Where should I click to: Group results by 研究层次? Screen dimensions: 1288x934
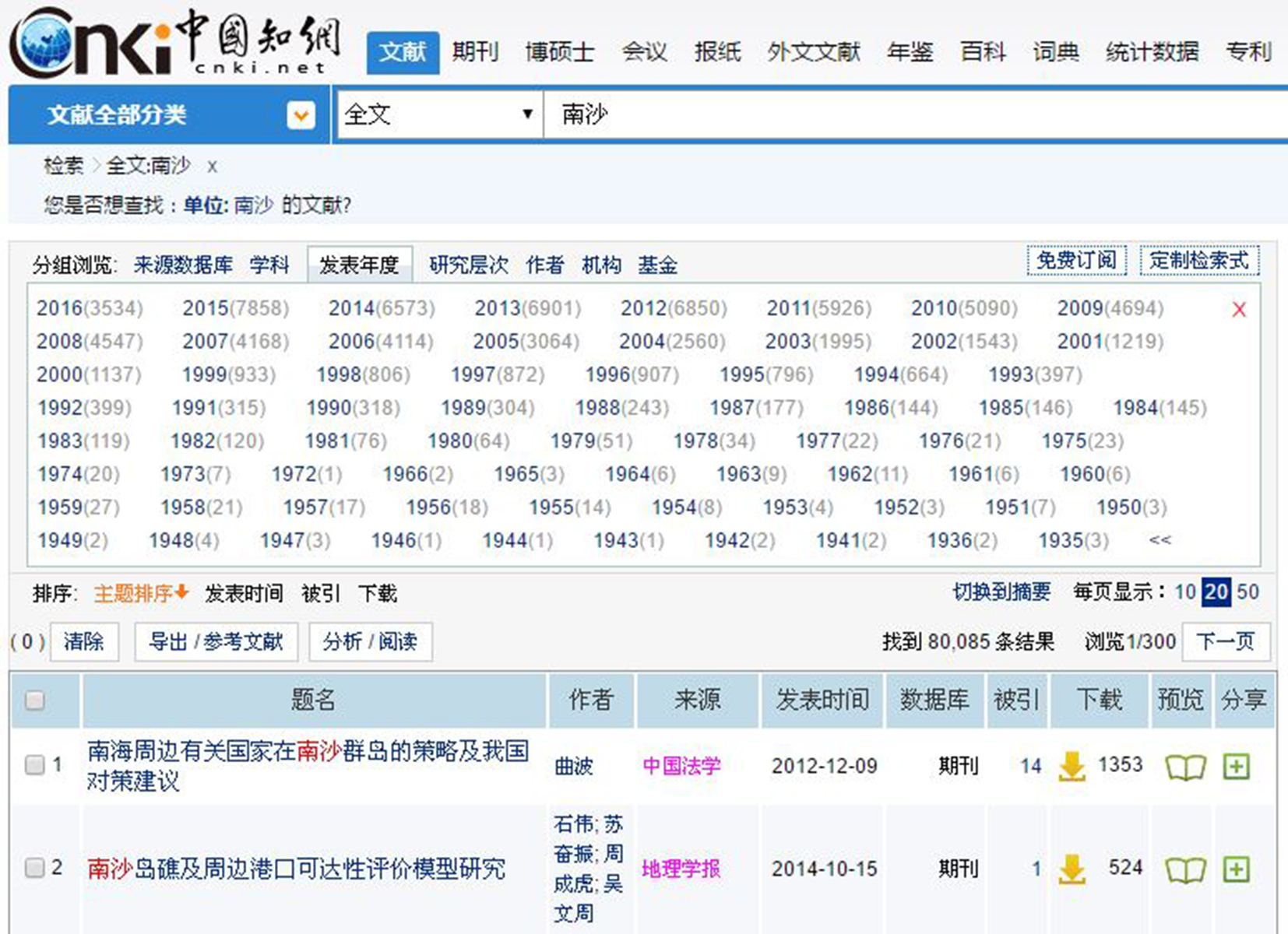[x=468, y=265]
